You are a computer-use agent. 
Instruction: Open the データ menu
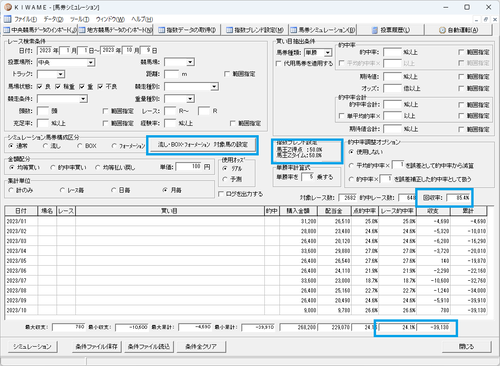[53, 19]
